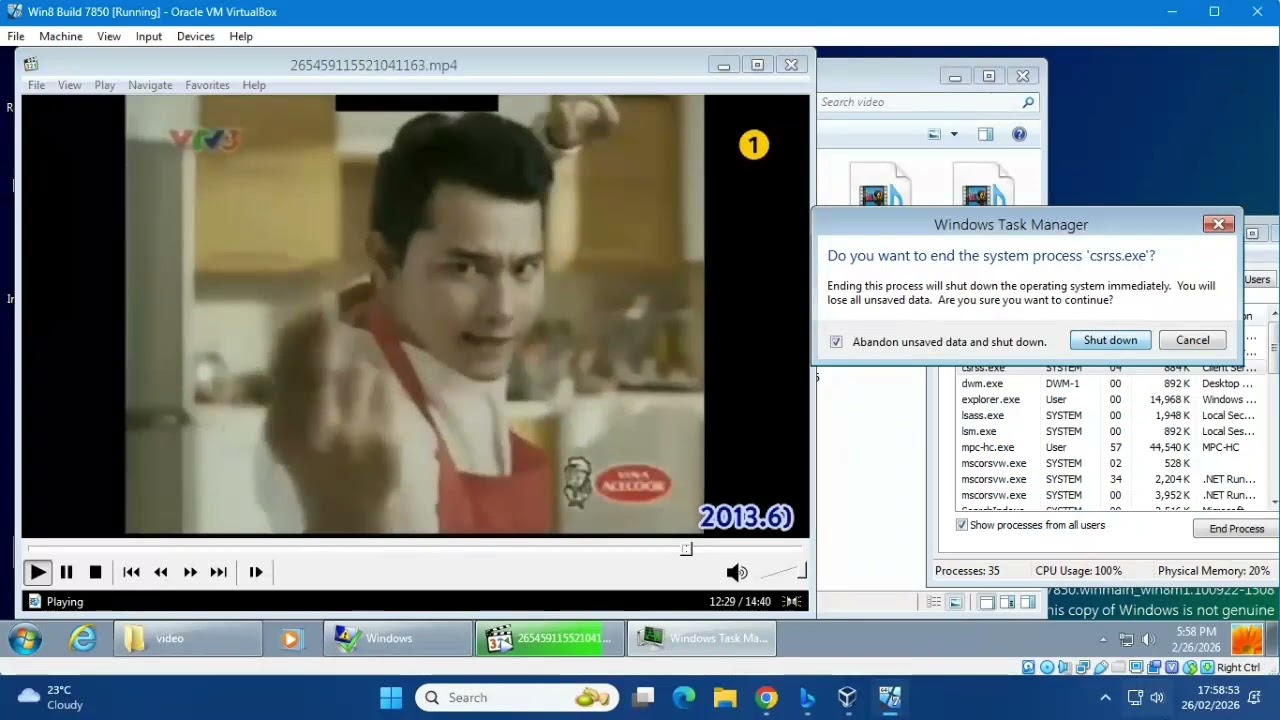Open Windows Media Player from the guest taskbar

pyautogui.click(x=291, y=638)
